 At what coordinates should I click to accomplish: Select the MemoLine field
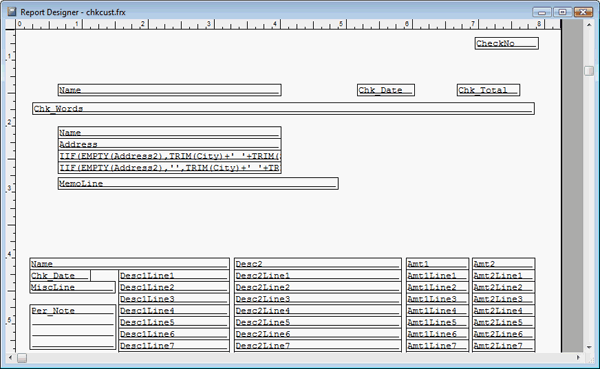click(x=198, y=183)
